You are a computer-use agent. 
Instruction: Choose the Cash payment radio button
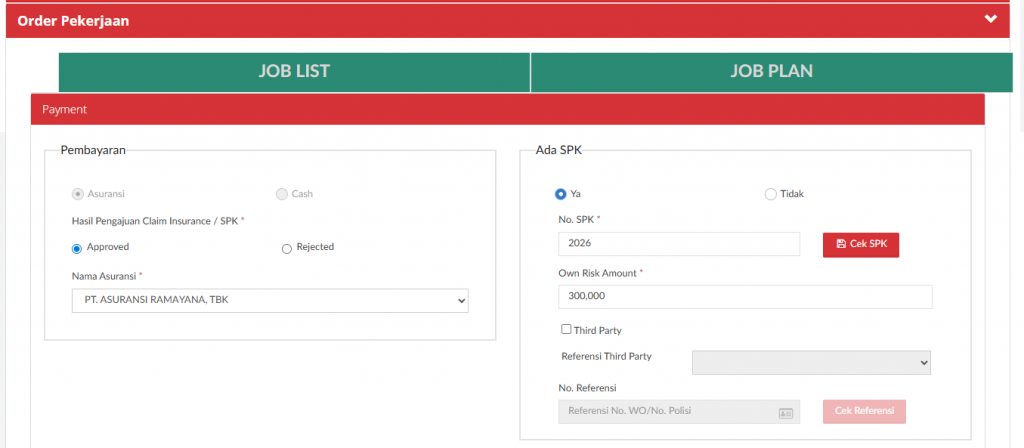(x=282, y=194)
